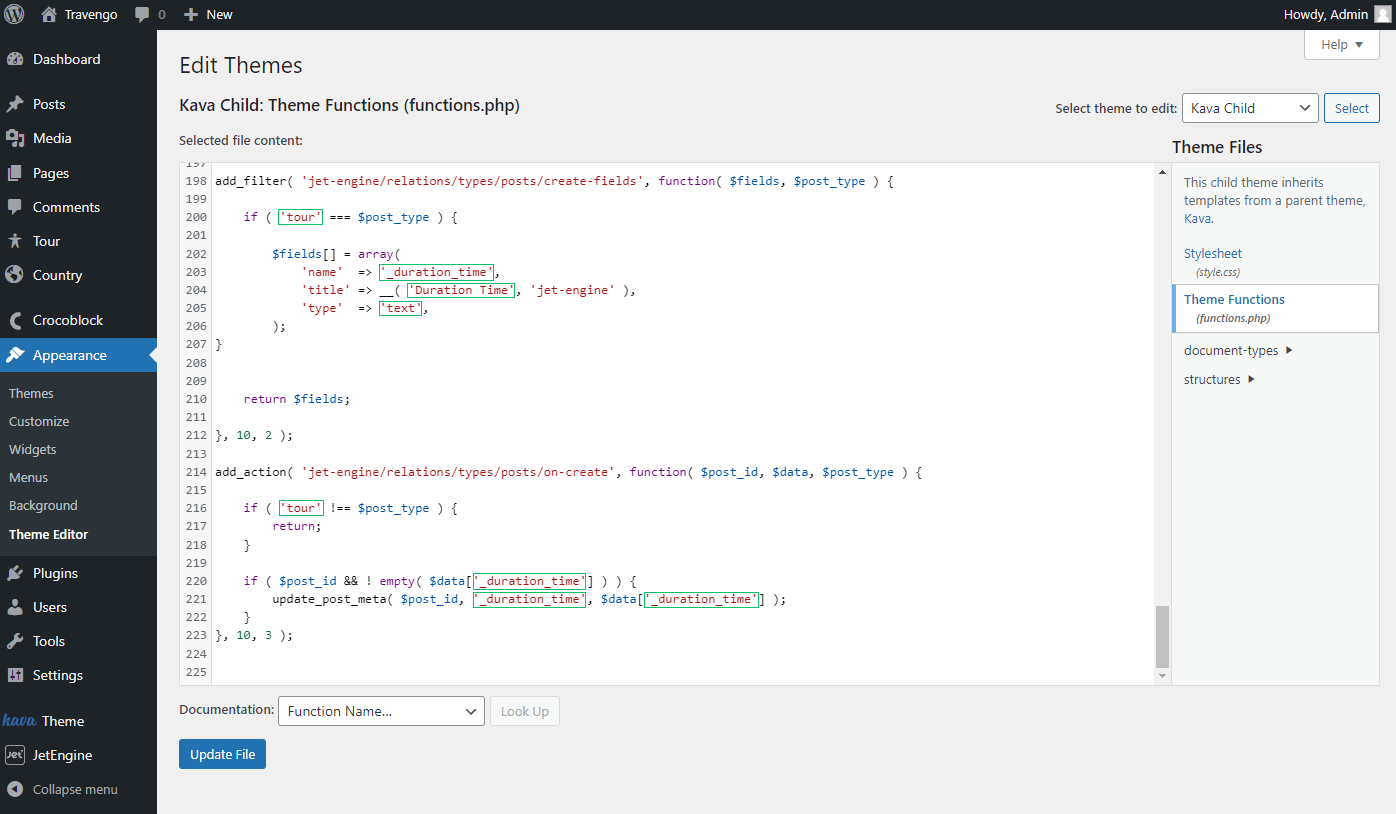Screen dimensions: 1396x814
Task: Open the Theme Functions functions.php file
Action: point(1275,308)
